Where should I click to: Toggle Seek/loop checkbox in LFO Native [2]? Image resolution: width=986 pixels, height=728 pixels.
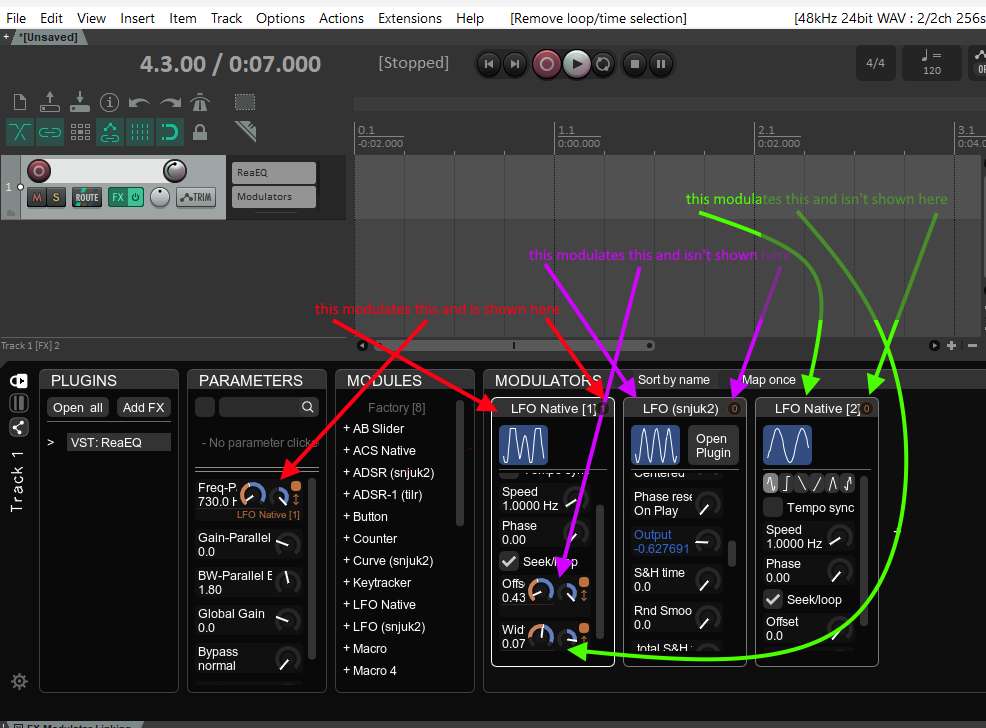[x=773, y=599]
